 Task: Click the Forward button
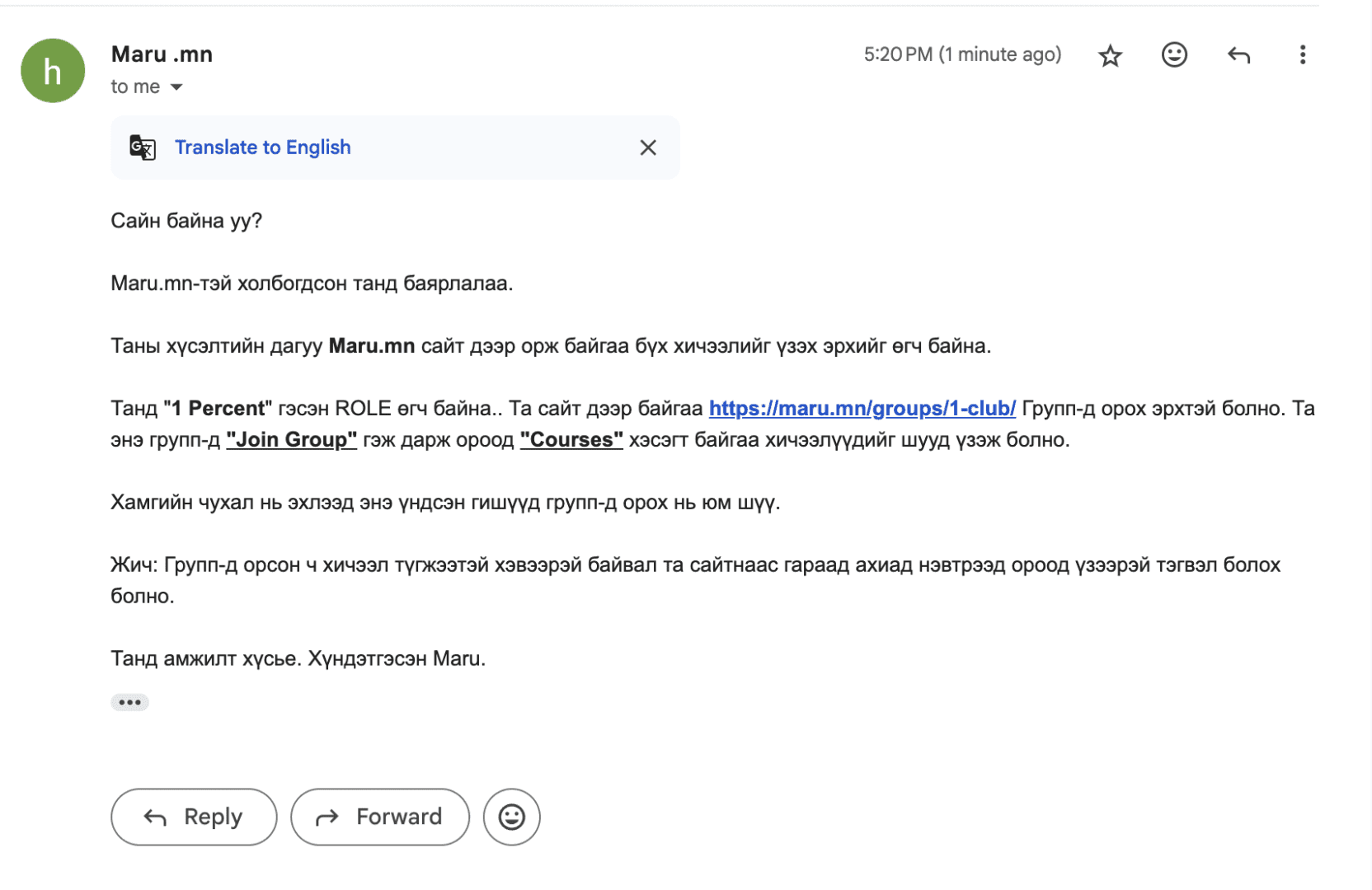(380, 817)
